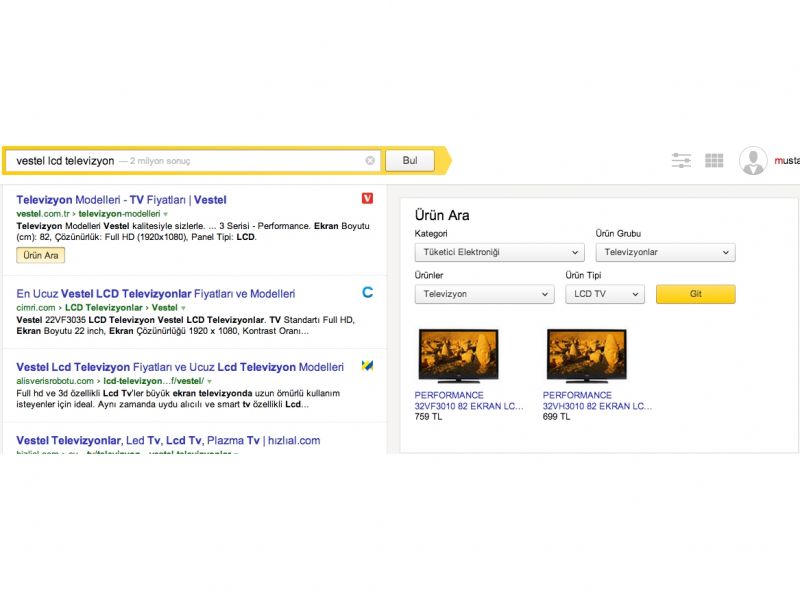The width and height of the screenshot is (800, 600).
Task: Open search settings sliders icon
Action: pyautogui.click(x=681, y=161)
